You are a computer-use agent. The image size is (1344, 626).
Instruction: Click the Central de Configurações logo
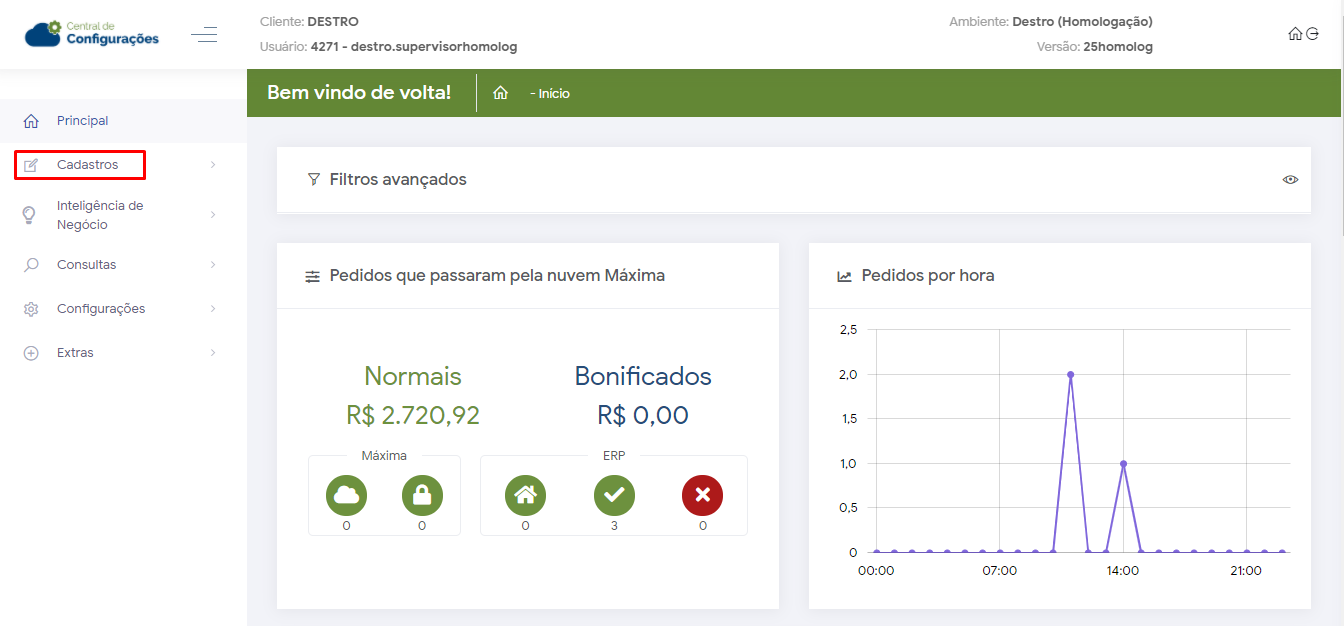pyautogui.click(x=92, y=34)
